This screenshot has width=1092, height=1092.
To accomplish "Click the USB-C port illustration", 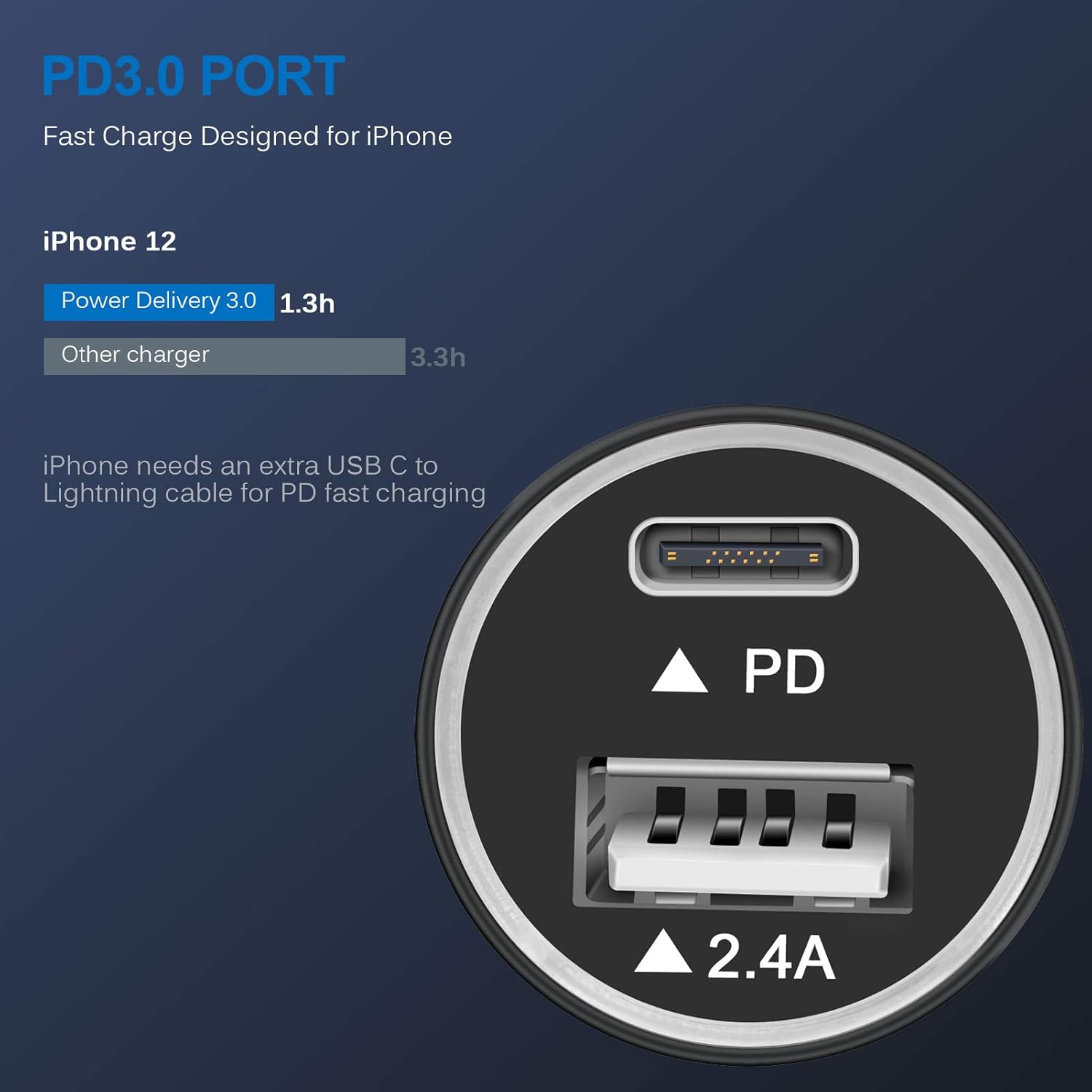I will click(x=743, y=556).
